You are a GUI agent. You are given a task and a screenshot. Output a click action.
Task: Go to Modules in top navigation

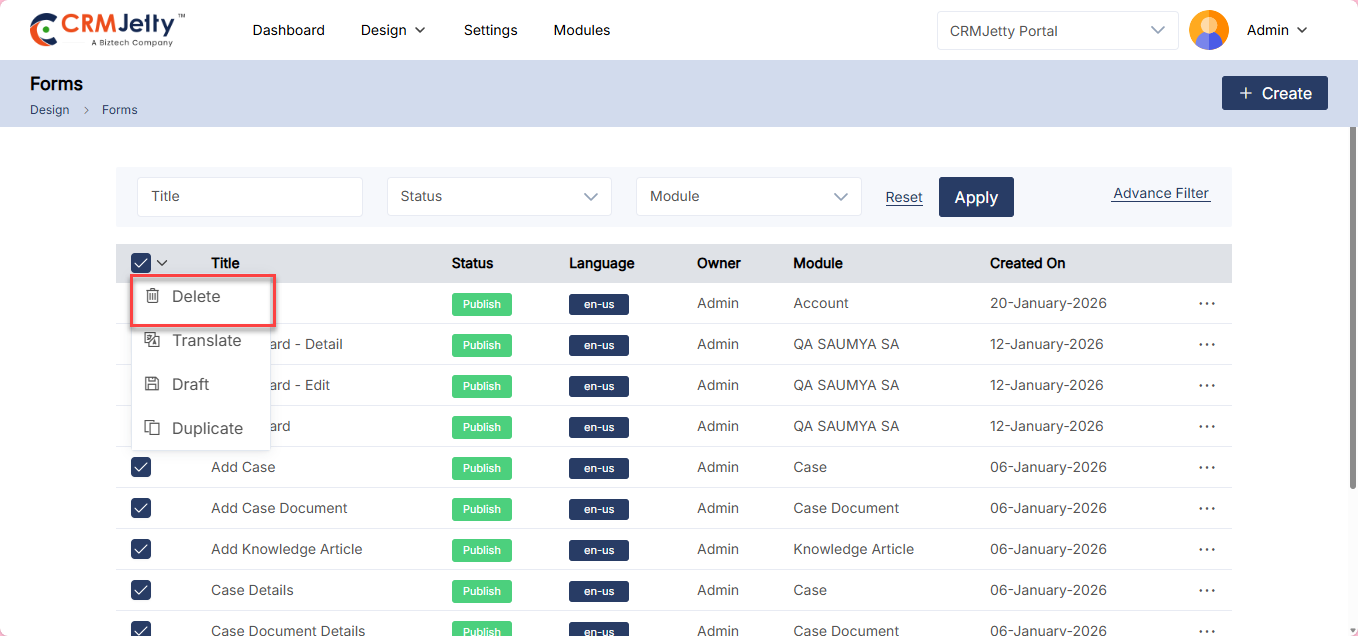pyautogui.click(x=582, y=30)
